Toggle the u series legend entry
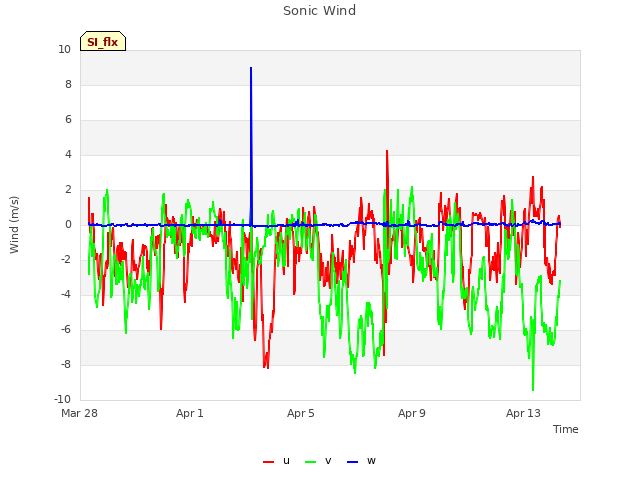The height and width of the screenshot is (480, 640). coord(276,461)
